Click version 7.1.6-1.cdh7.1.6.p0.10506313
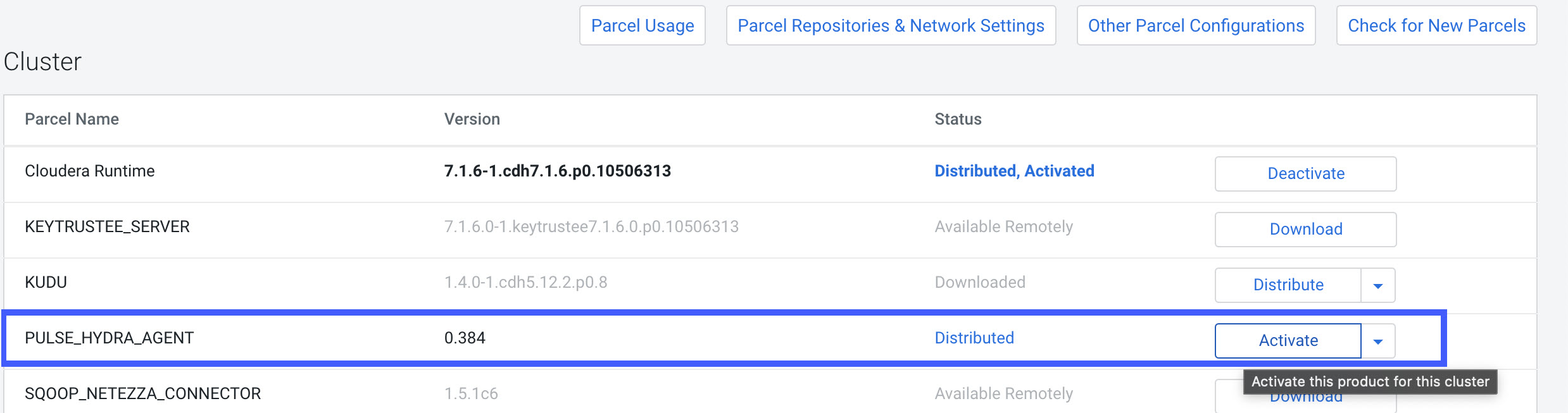 (557, 171)
